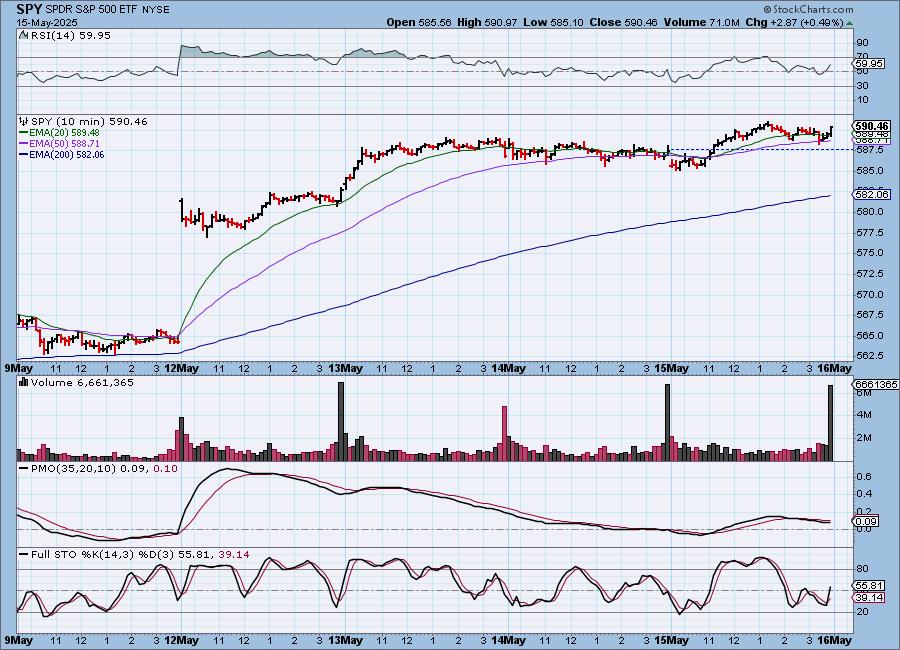This screenshot has width=900, height=650.
Task: Click the 585.0 price axis label
Action: pyautogui.click(x=870, y=171)
